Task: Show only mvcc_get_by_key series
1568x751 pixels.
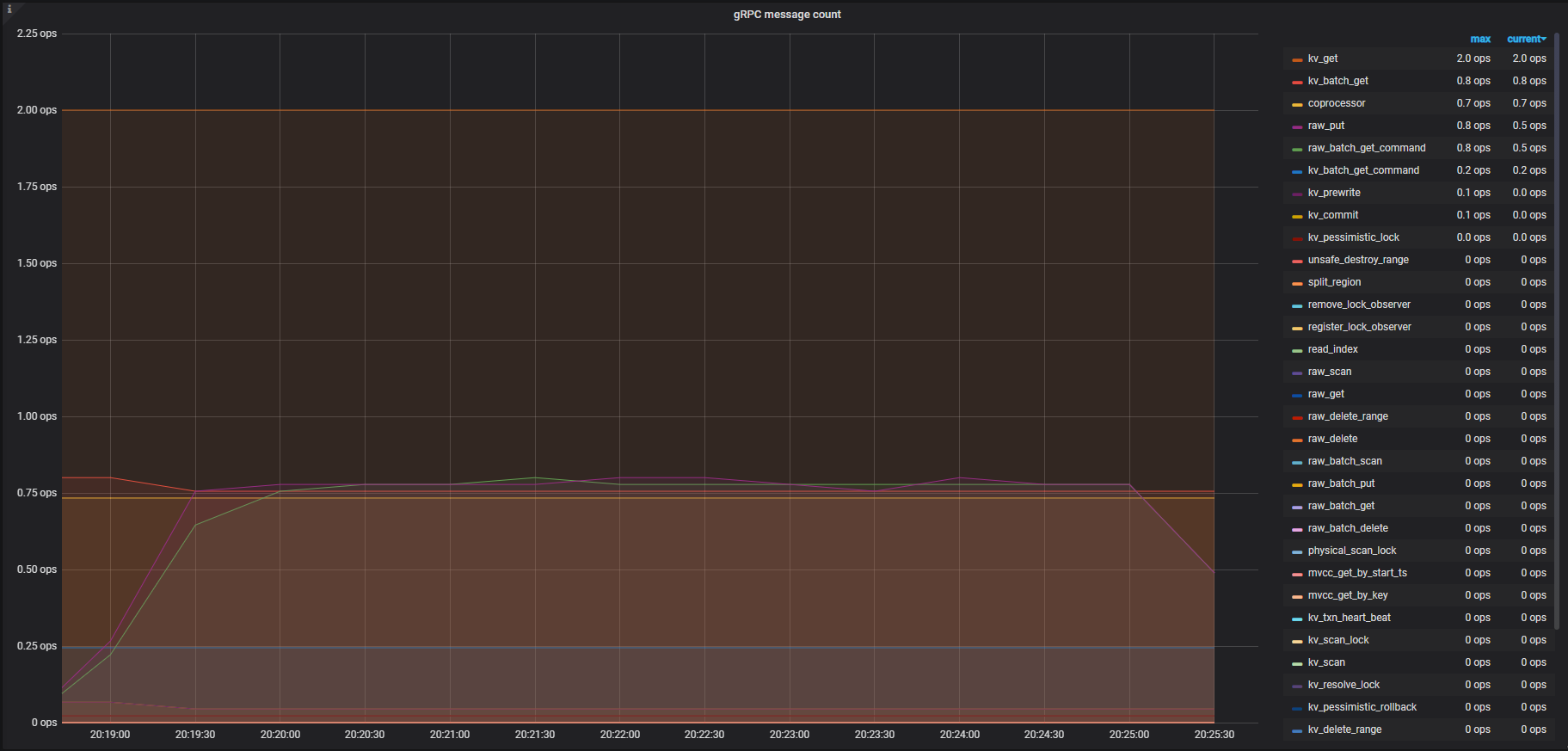Action: [1348, 595]
